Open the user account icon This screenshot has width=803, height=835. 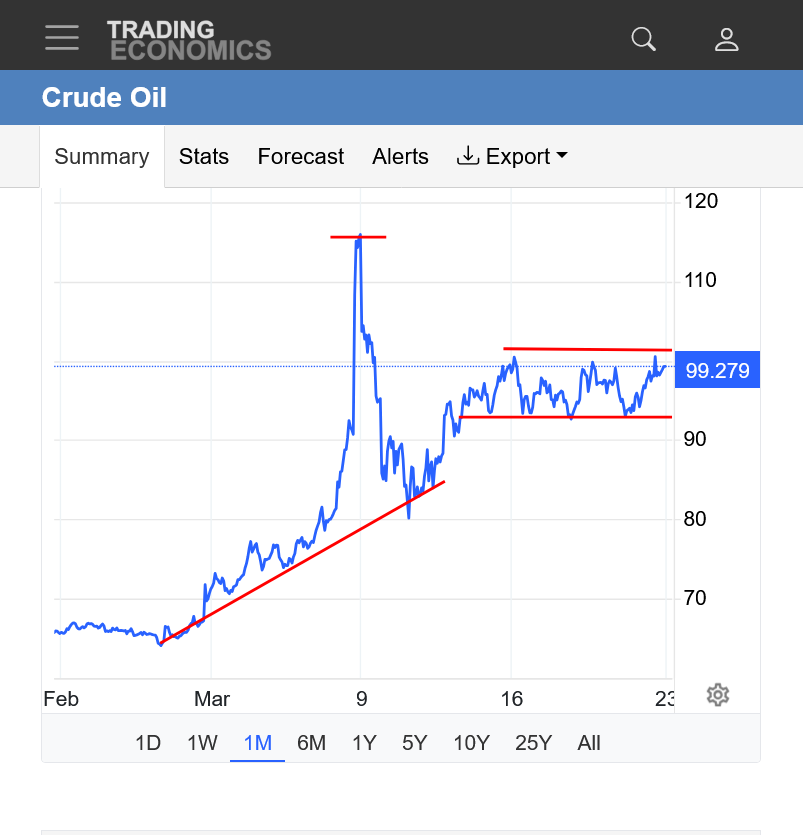pyautogui.click(x=727, y=39)
